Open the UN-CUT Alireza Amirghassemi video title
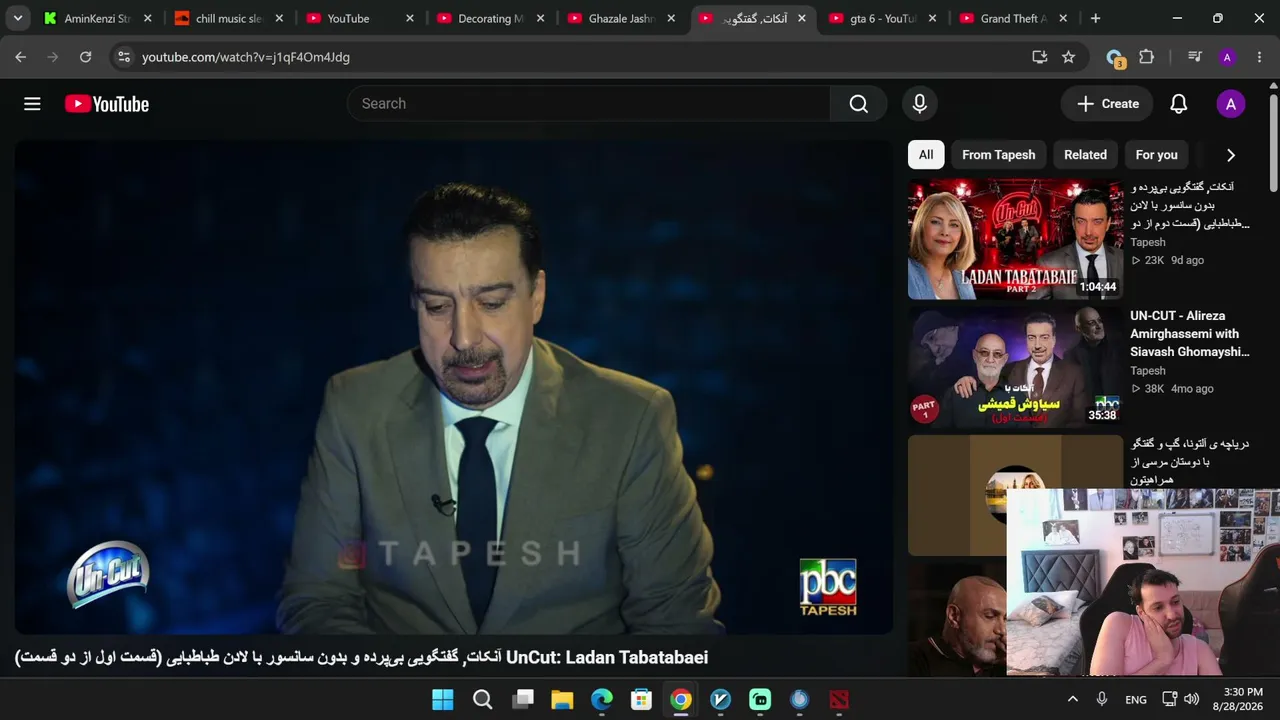1280x720 pixels. point(1190,334)
